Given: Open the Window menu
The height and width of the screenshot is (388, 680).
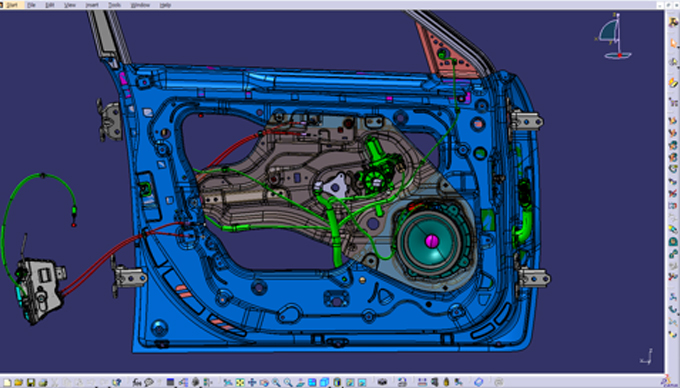Looking at the screenshot, I should pyautogui.click(x=140, y=5).
